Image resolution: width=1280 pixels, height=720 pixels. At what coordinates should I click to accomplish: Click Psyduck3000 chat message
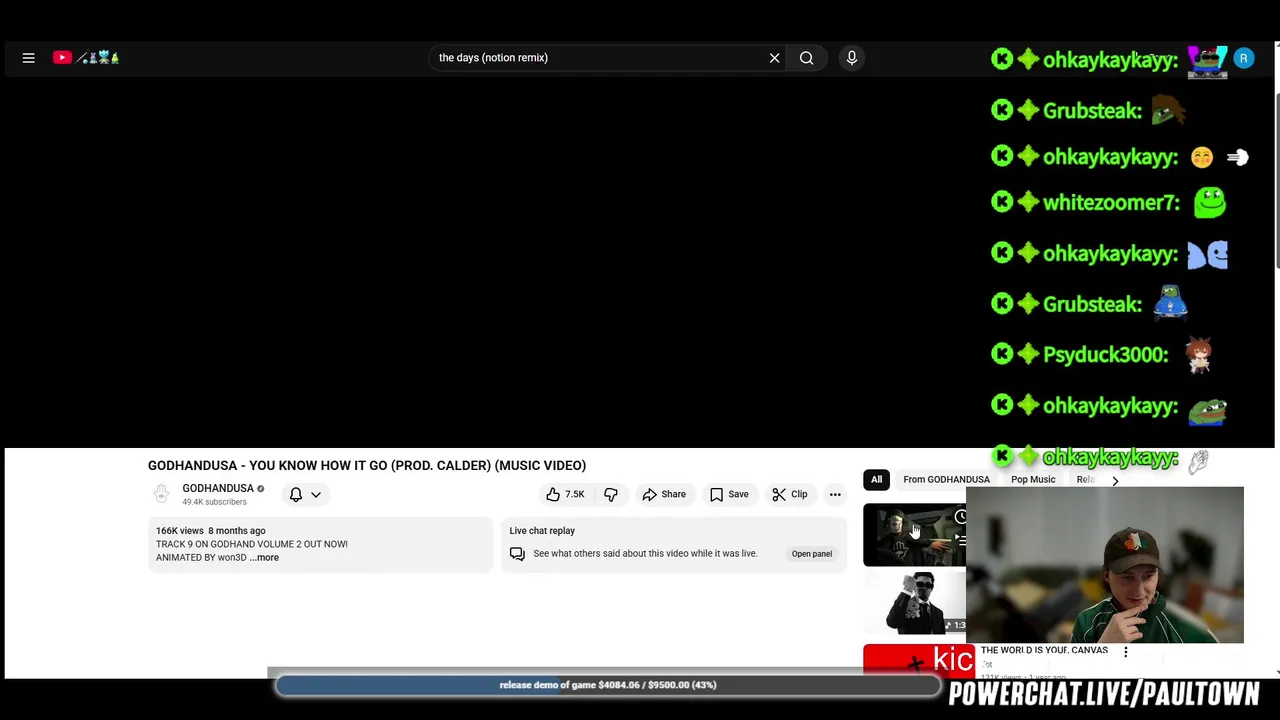tap(1103, 355)
